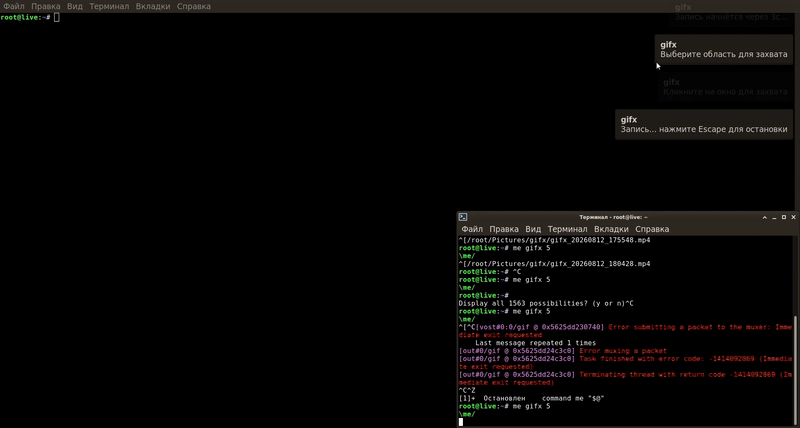Click the small terminal's vertical scrollbar

pyautogui.click(x=796, y=371)
